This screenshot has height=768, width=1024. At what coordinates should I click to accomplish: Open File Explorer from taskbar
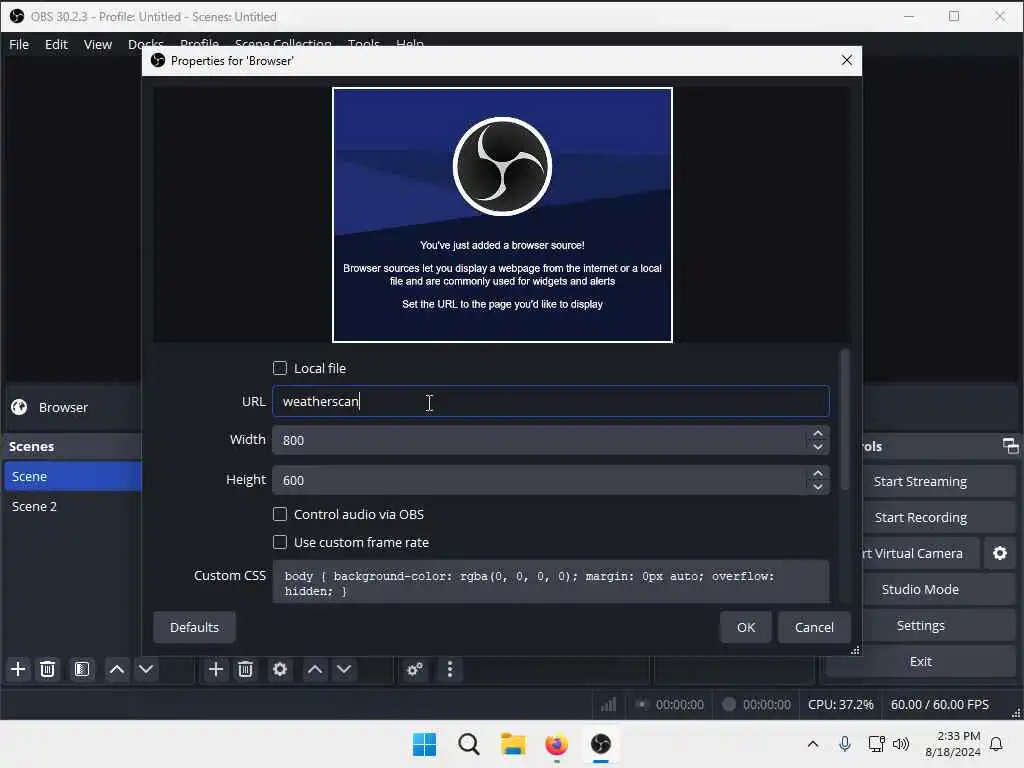tap(513, 744)
